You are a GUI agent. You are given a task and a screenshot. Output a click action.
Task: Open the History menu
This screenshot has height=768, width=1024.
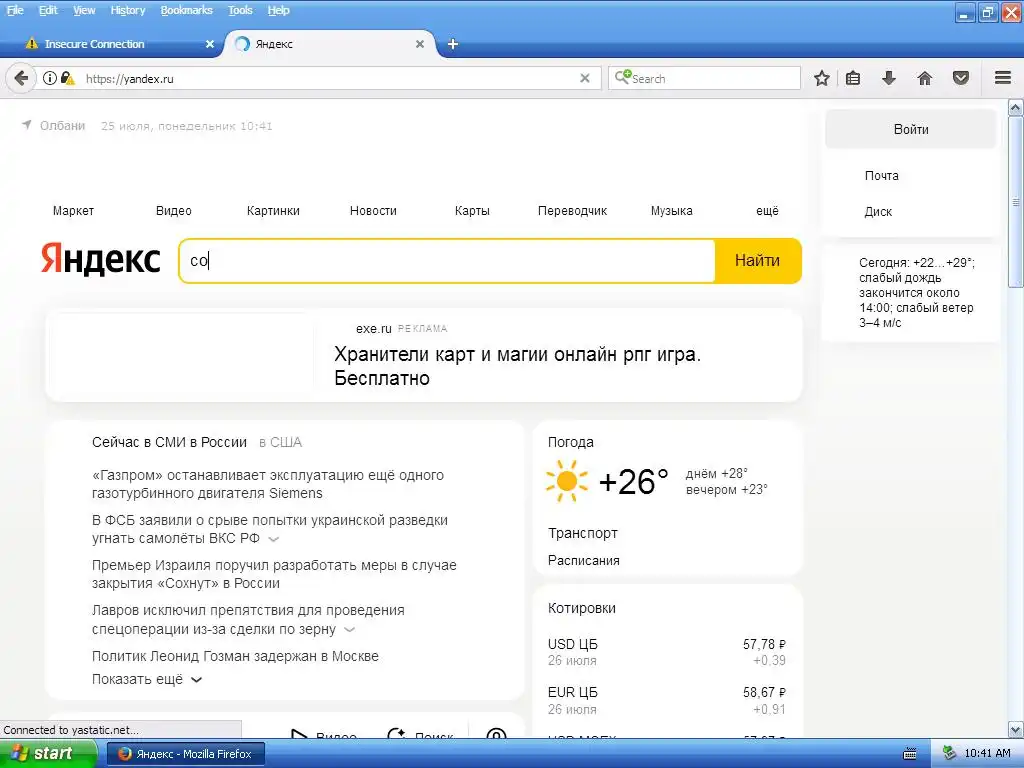pos(127,10)
